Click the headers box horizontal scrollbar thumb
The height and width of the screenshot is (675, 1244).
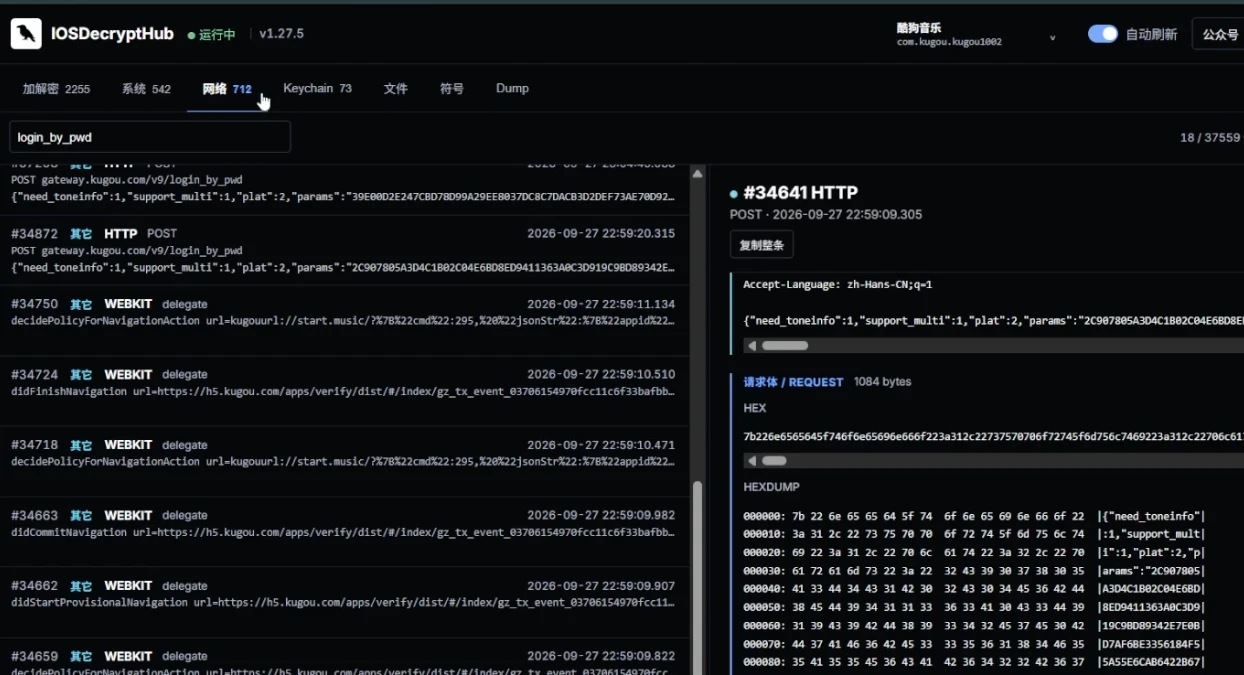click(785, 346)
